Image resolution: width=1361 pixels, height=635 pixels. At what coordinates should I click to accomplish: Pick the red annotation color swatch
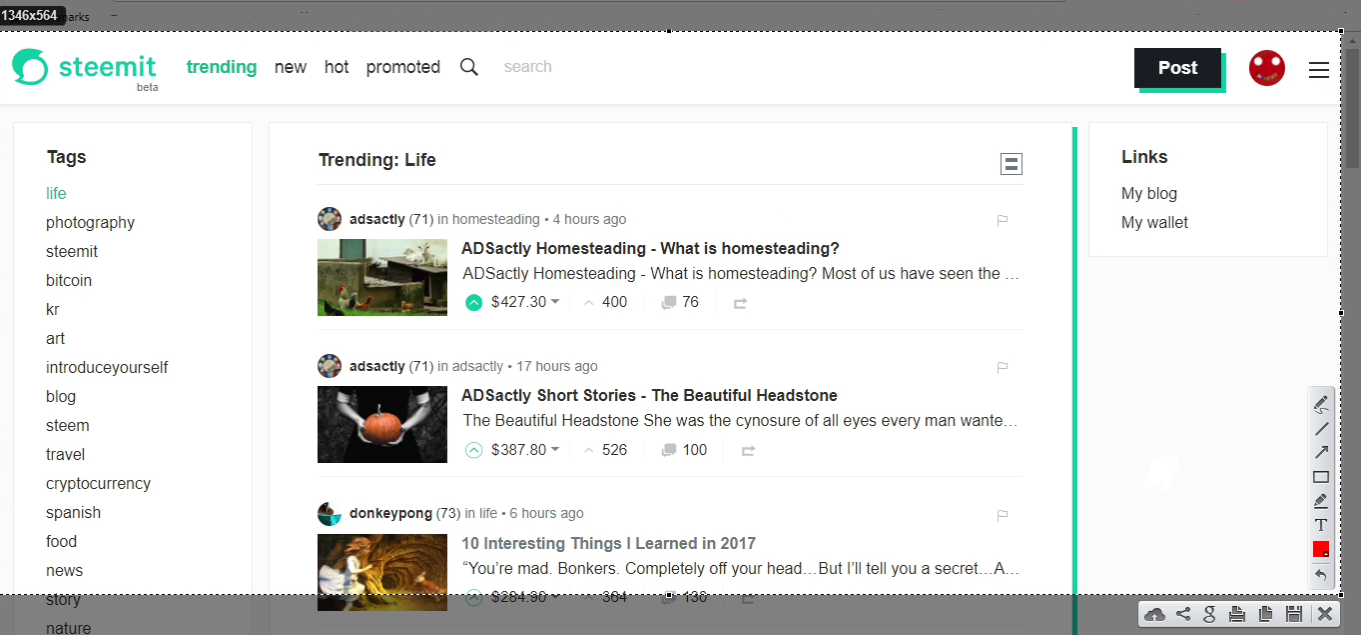point(1321,549)
